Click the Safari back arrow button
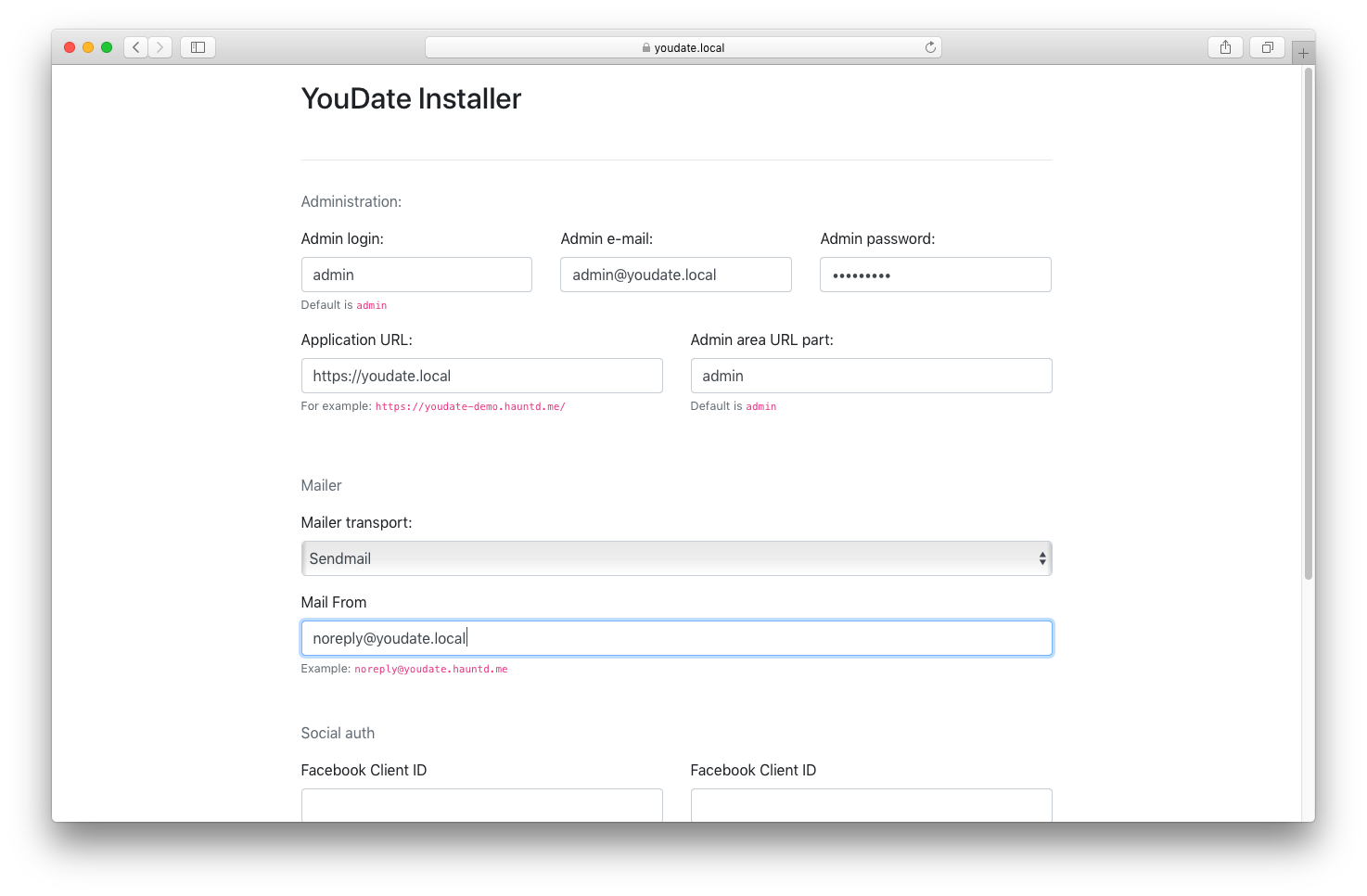1367x896 pixels. point(136,47)
